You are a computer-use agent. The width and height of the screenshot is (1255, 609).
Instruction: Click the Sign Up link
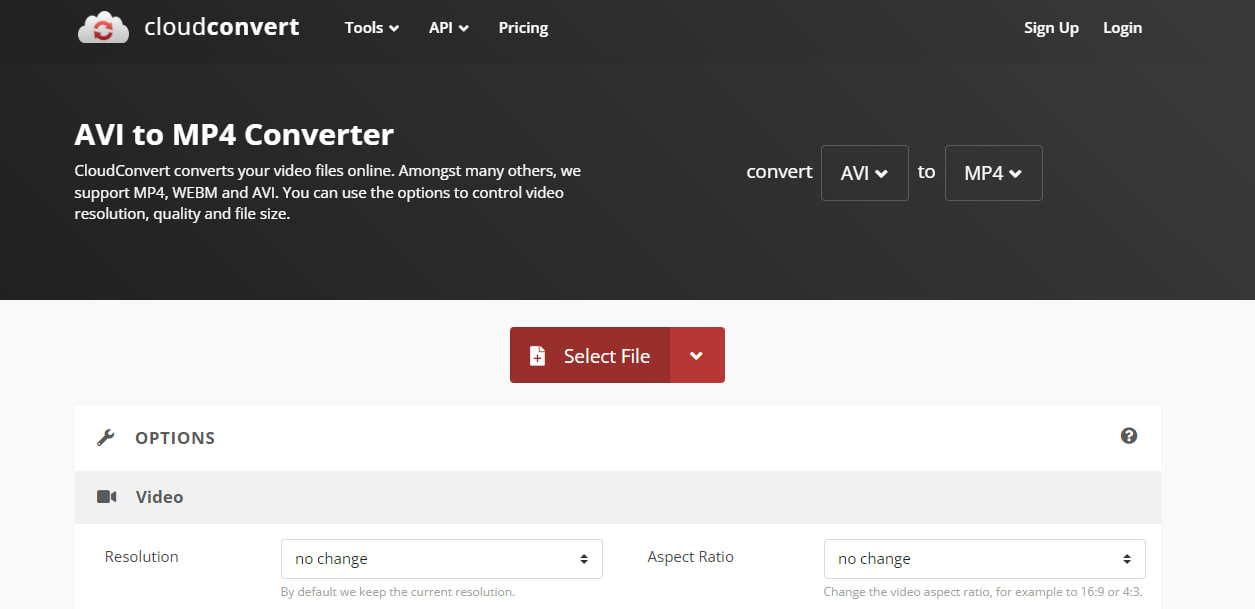click(x=1051, y=28)
